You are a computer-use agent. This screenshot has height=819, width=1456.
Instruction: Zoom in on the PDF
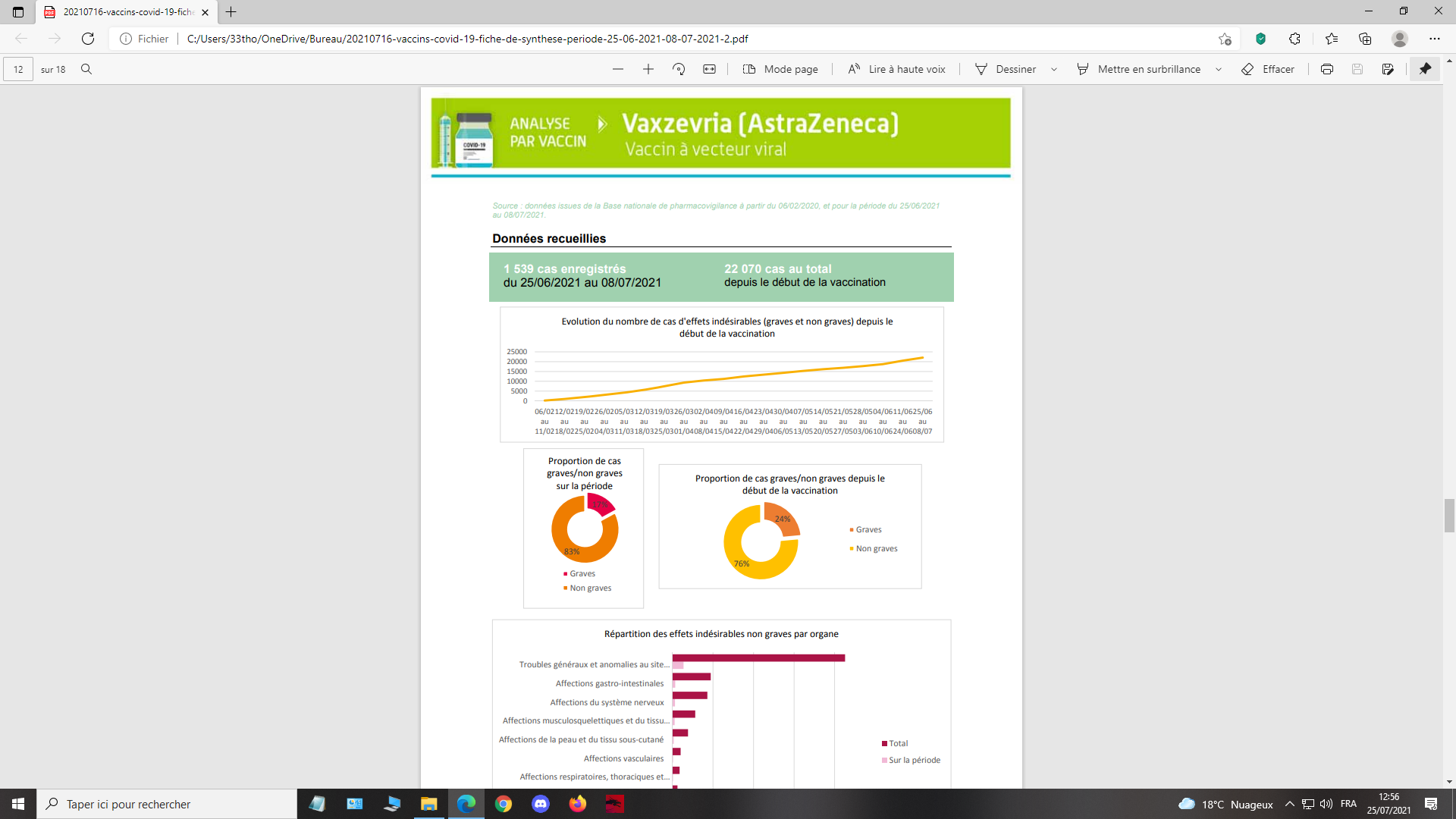(648, 69)
